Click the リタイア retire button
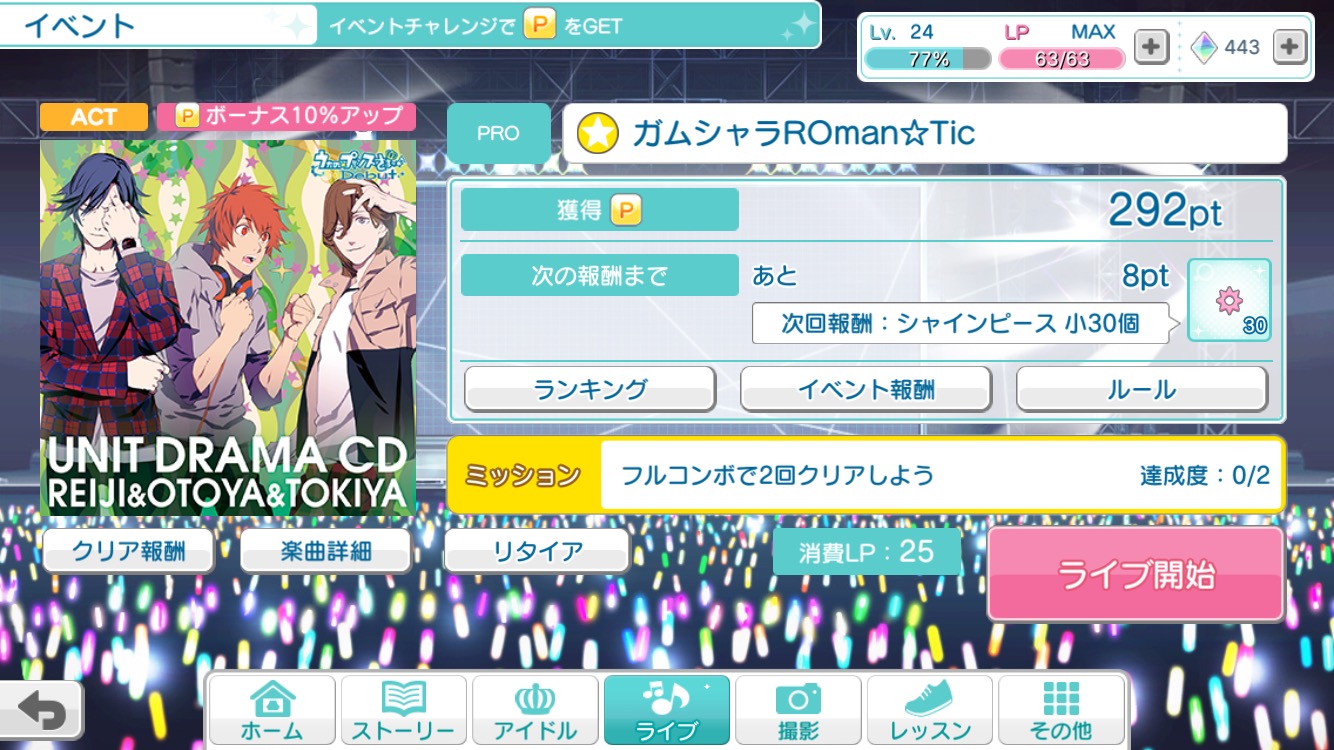The image size is (1334, 750). click(x=537, y=551)
